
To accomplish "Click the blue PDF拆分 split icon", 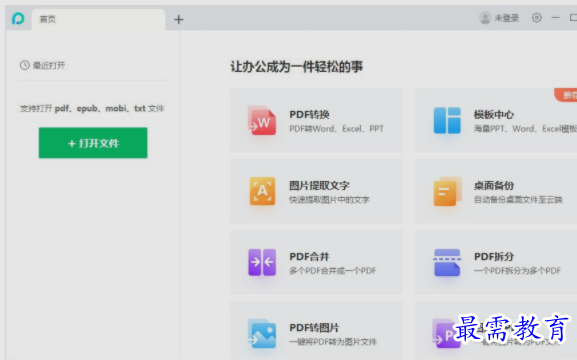I will [447, 262].
